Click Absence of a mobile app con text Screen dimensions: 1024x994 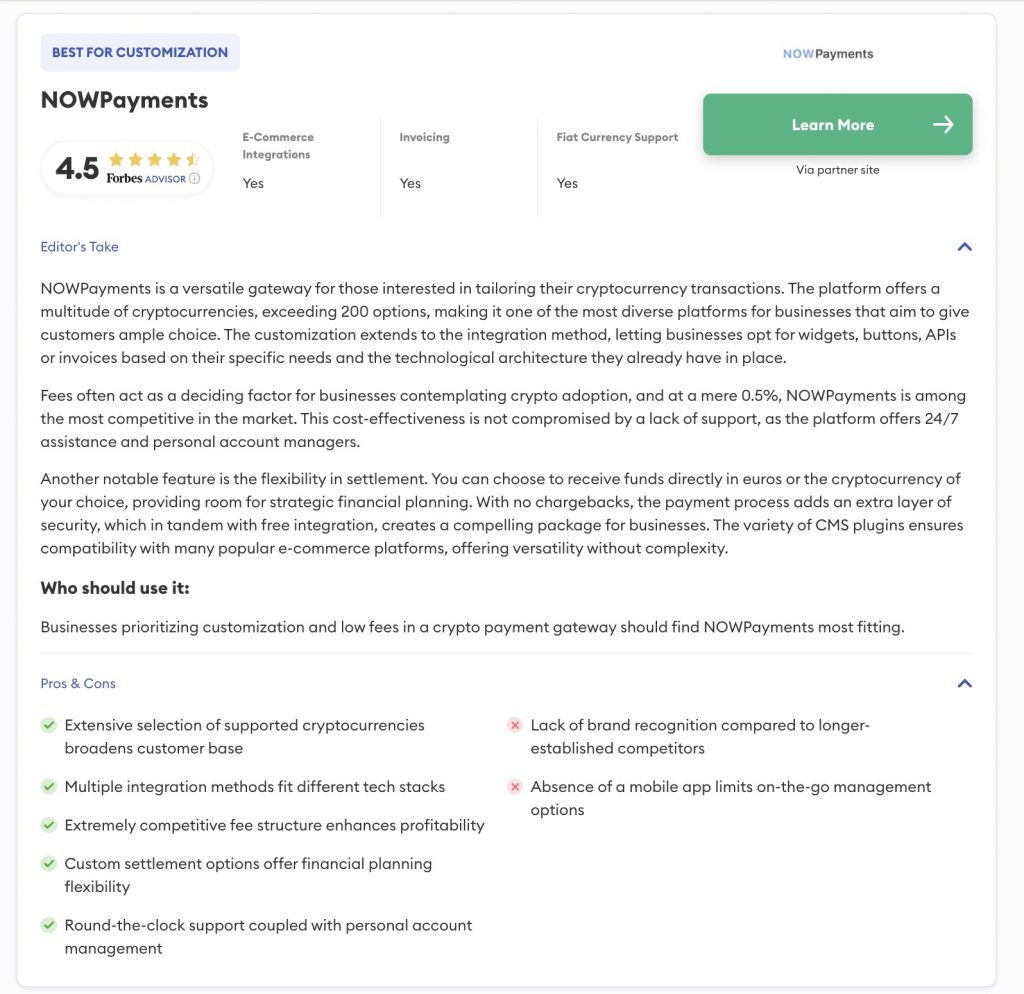[731, 798]
